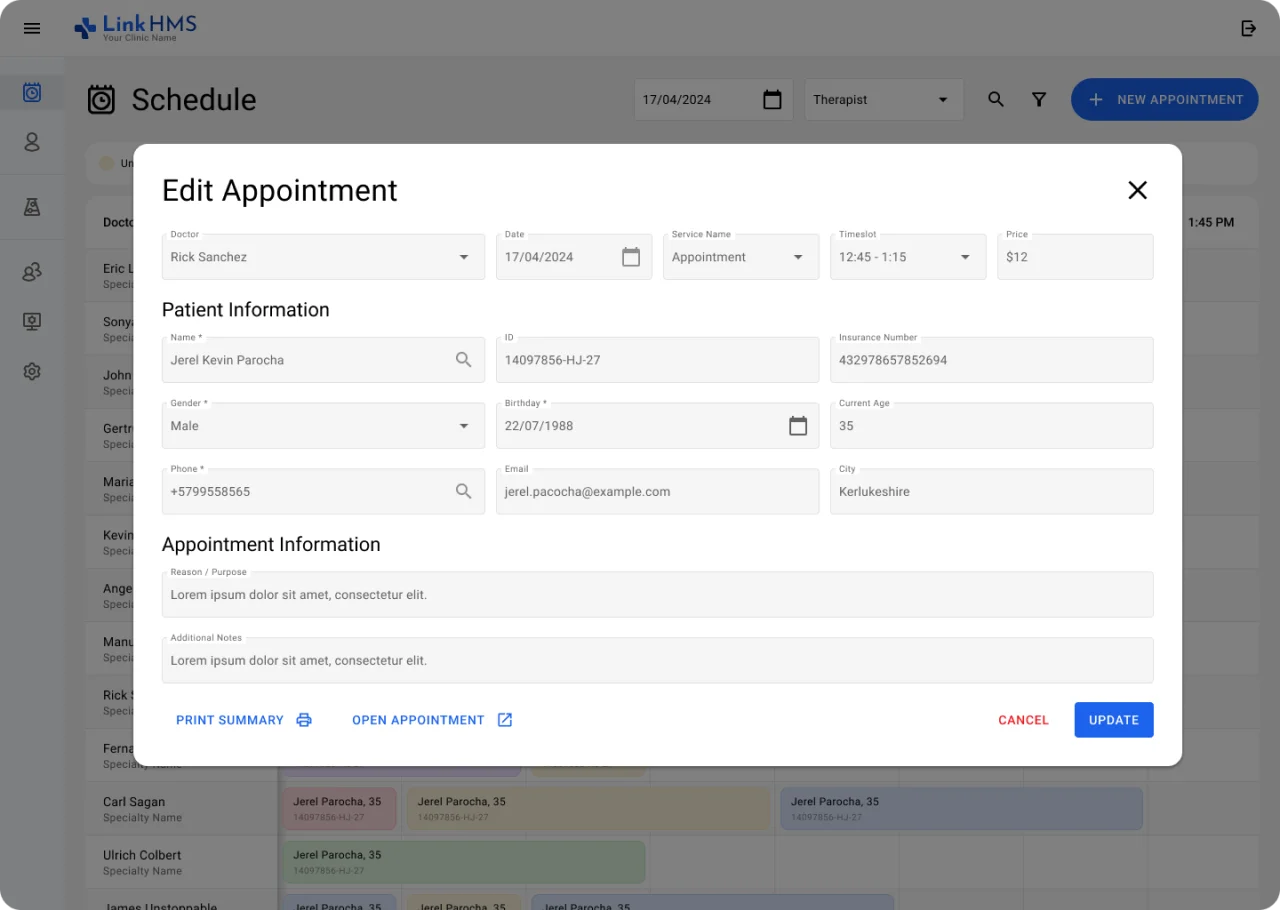The image size is (1280, 910).
Task: Click the Reason / Purpose field
Action: coord(658,595)
